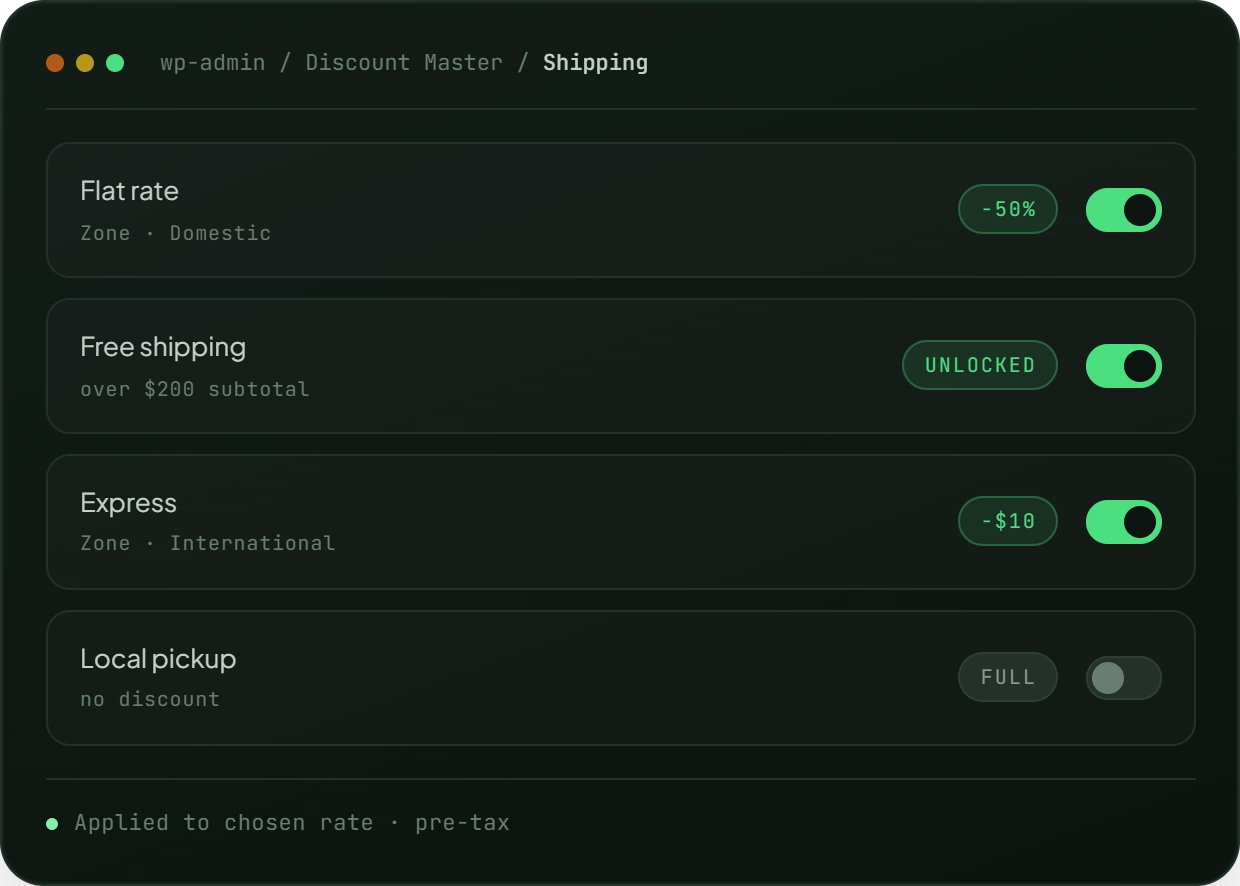Click the UNLOCKED badge on Free shipping
This screenshot has width=1240, height=886.
pyautogui.click(x=980, y=366)
